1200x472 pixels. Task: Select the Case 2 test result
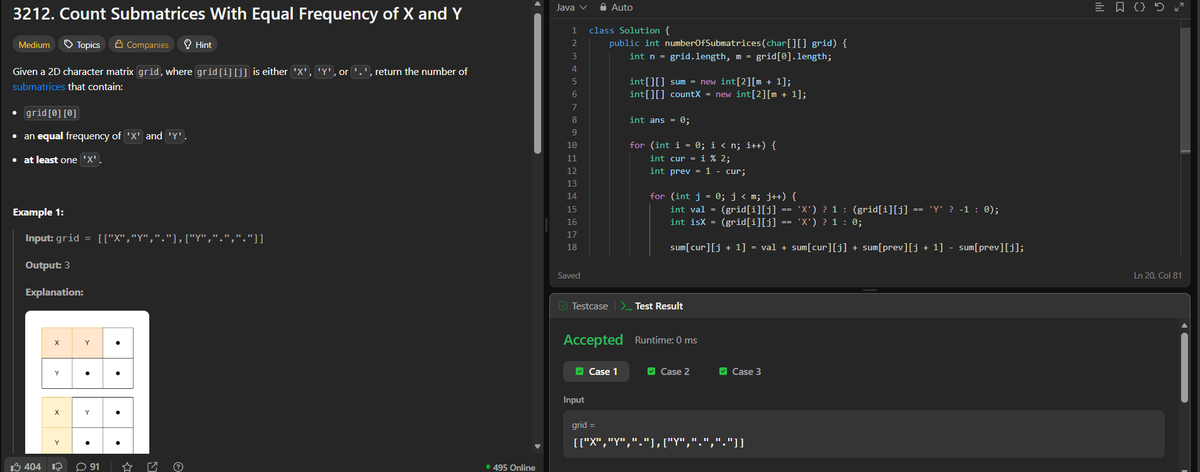tap(668, 372)
